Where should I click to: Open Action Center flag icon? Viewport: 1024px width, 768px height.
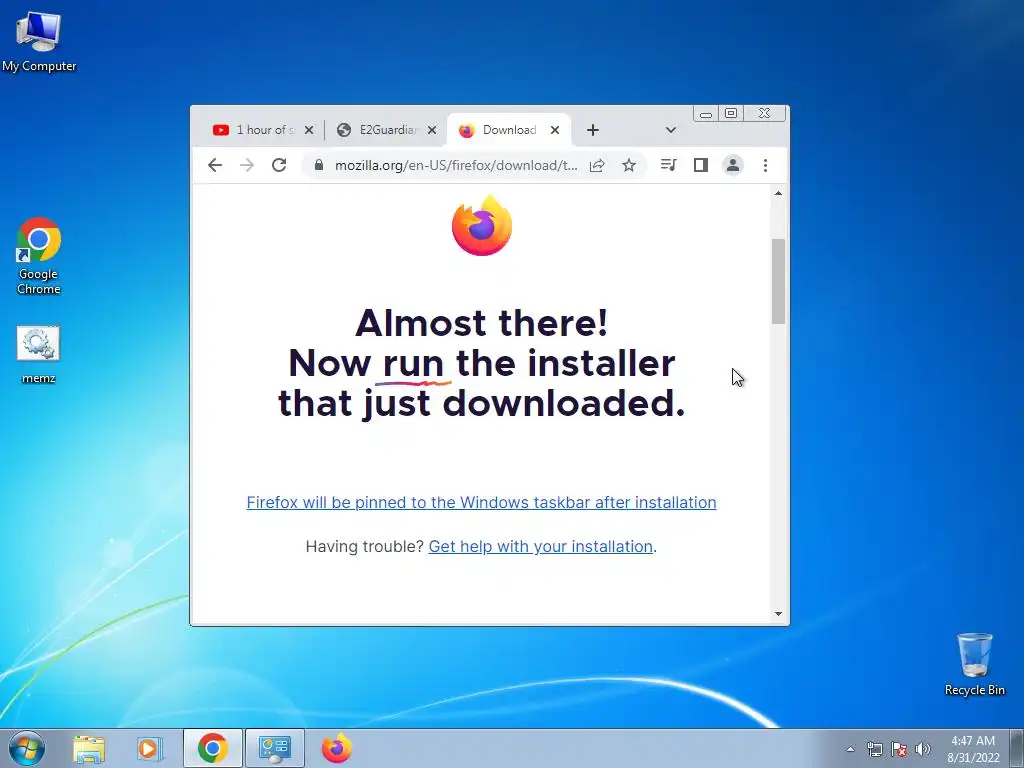899,749
